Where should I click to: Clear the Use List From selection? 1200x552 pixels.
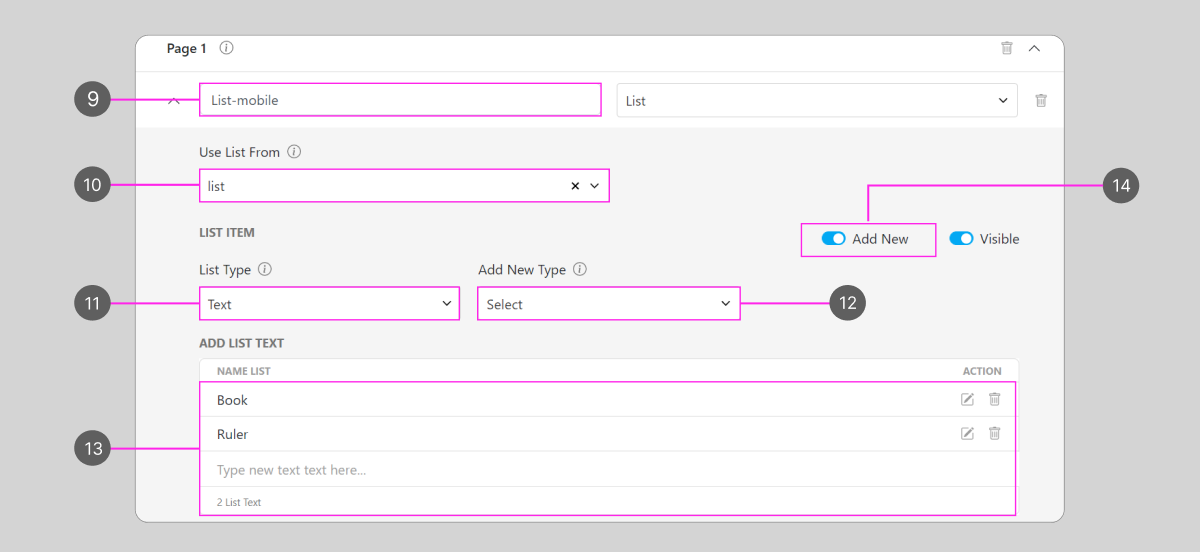(575, 186)
